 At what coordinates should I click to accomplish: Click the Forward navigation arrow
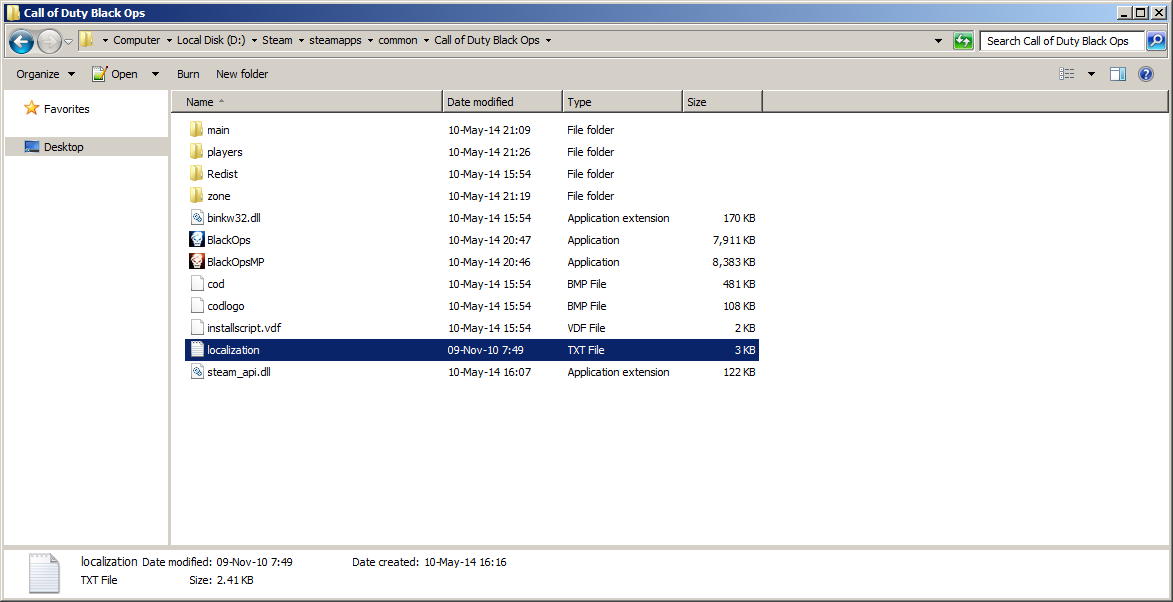coord(49,41)
